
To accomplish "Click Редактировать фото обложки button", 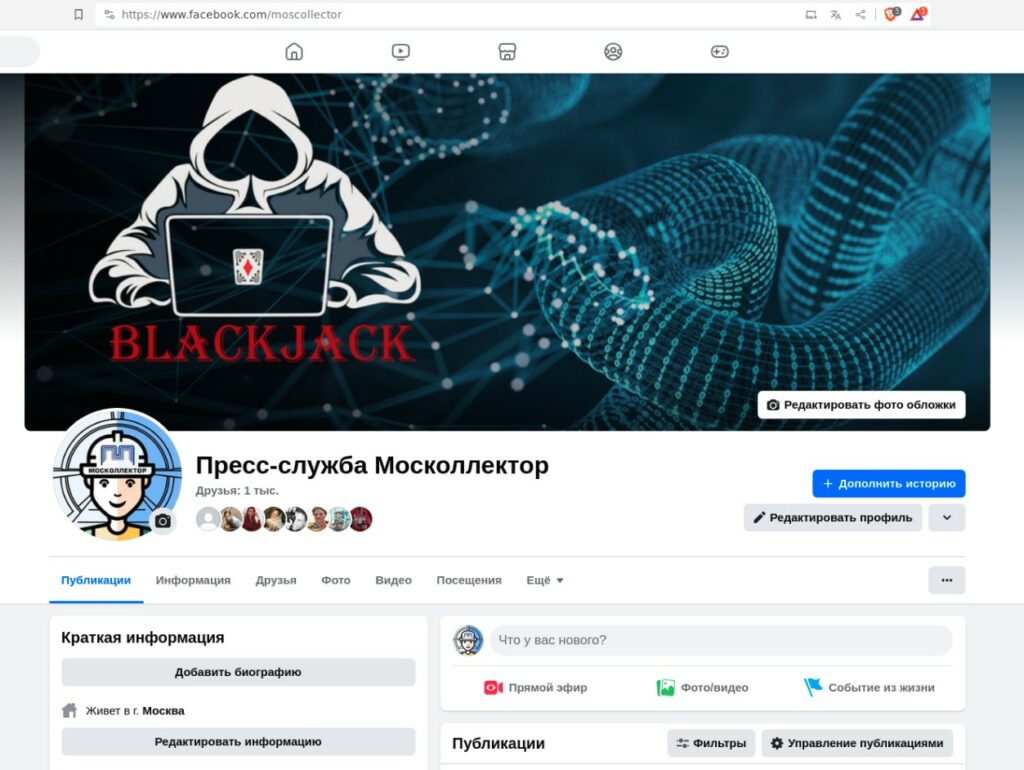I will [861, 405].
